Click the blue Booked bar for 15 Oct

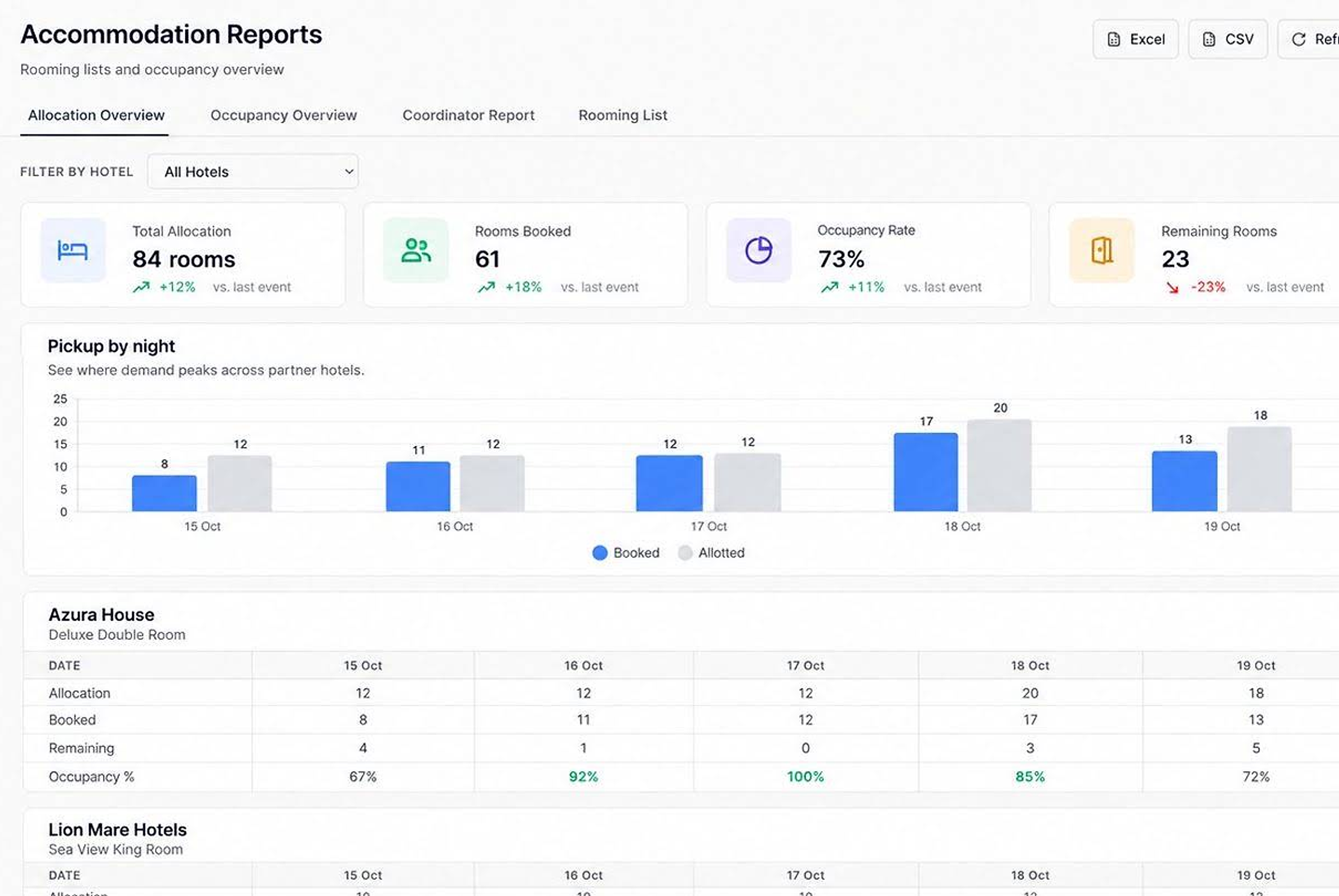click(164, 493)
